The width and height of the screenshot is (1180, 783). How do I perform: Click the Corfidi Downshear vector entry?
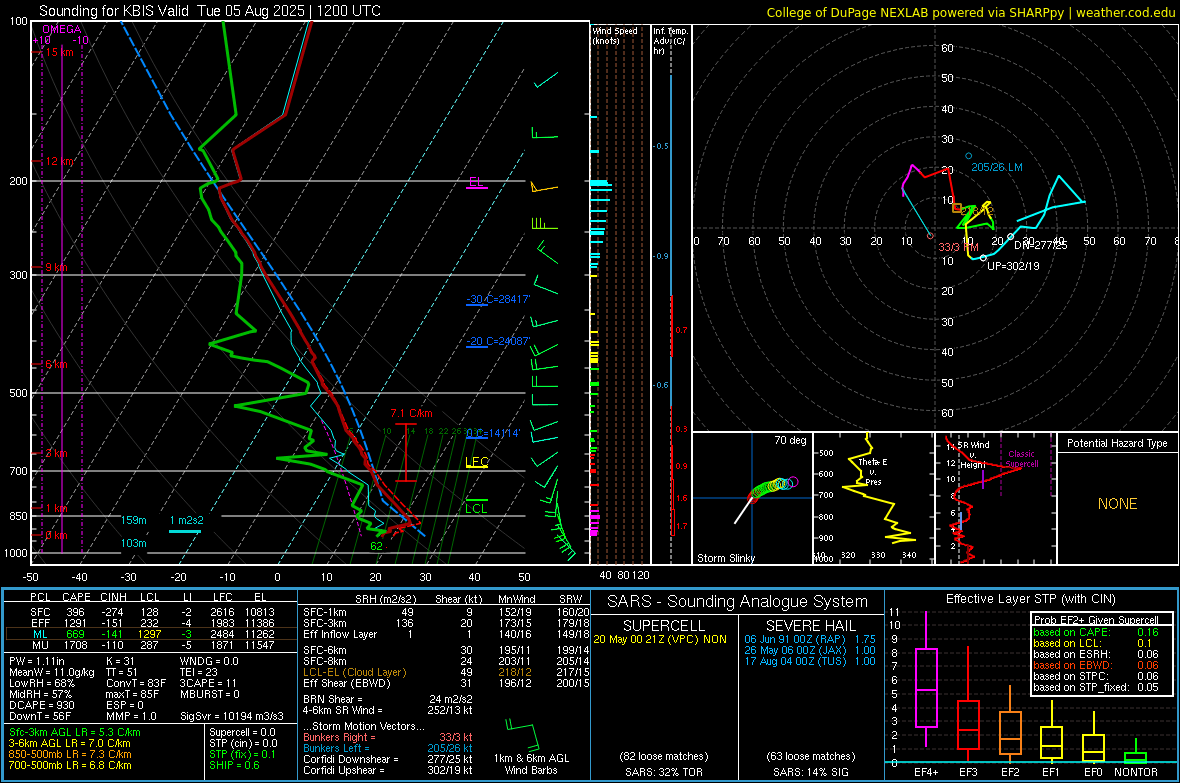pyautogui.click(x=388, y=759)
